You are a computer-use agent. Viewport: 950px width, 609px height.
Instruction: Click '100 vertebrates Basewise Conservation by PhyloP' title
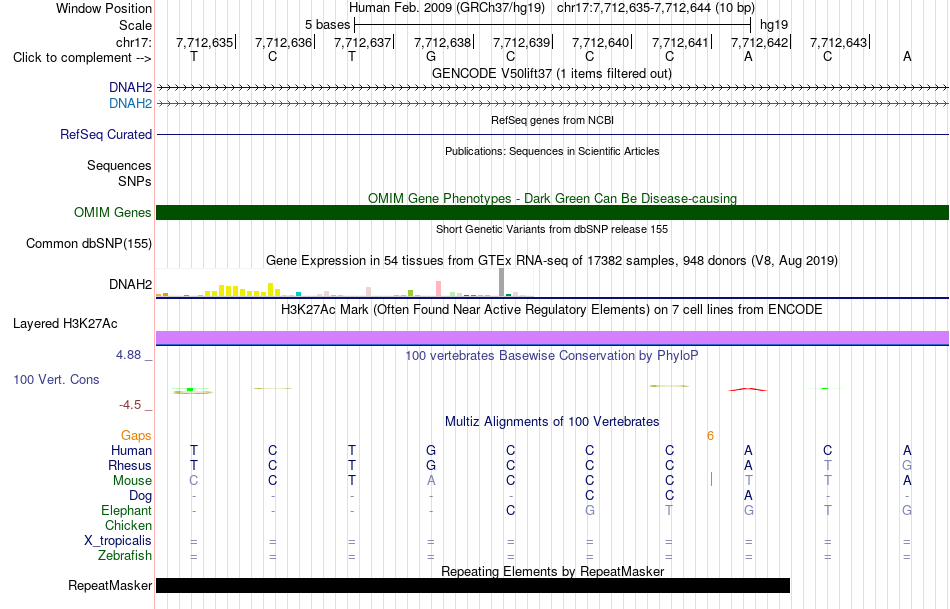point(552,356)
